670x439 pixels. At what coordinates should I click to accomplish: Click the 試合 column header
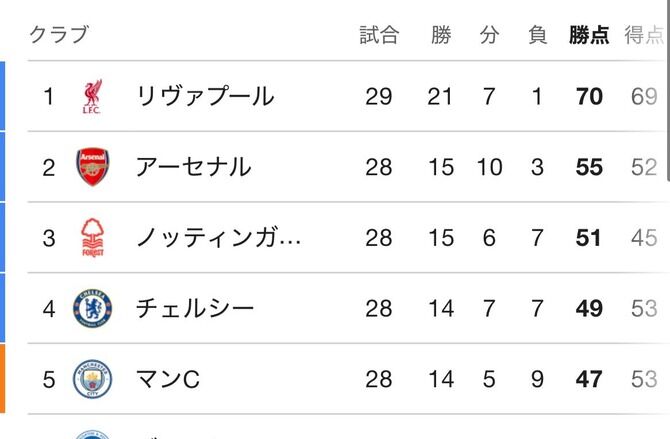[379, 35]
